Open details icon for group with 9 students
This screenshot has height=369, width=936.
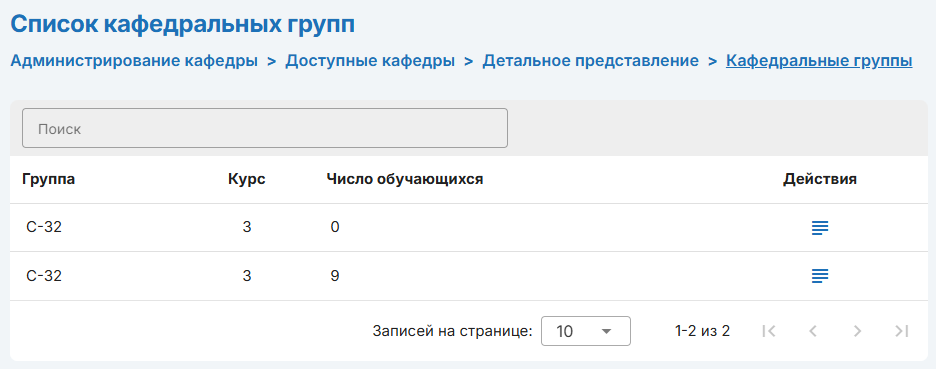820,276
